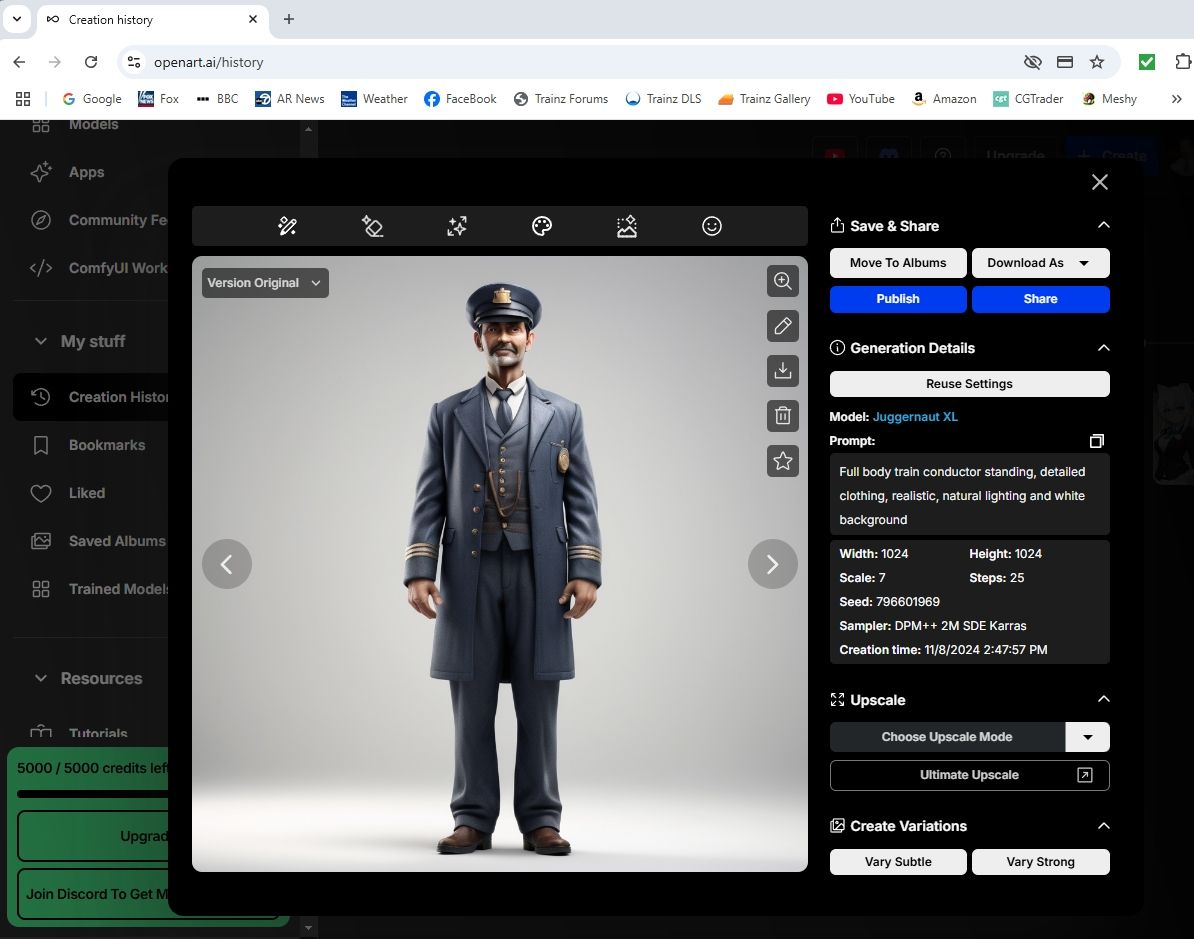Click the magic wand edit icon
The image size is (1194, 939).
pyautogui.click(x=287, y=227)
